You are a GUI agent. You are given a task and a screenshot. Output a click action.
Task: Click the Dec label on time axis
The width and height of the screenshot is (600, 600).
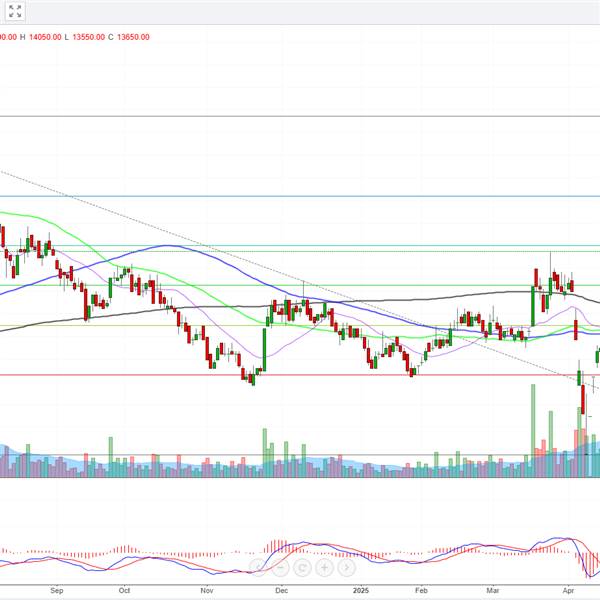(x=281, y=590)
